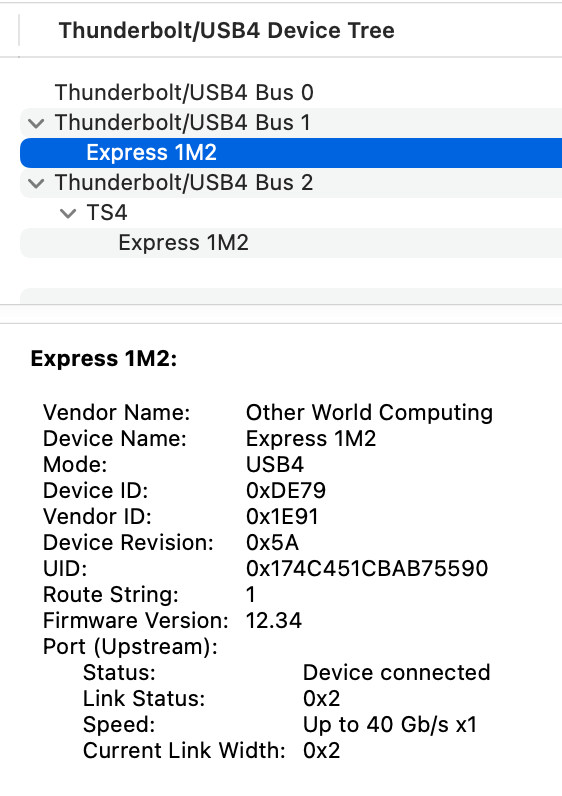This screenshot has height=796, width=562.
Task: Select Express 1M2 nested under TS4
Action: (x=291, y=243)
